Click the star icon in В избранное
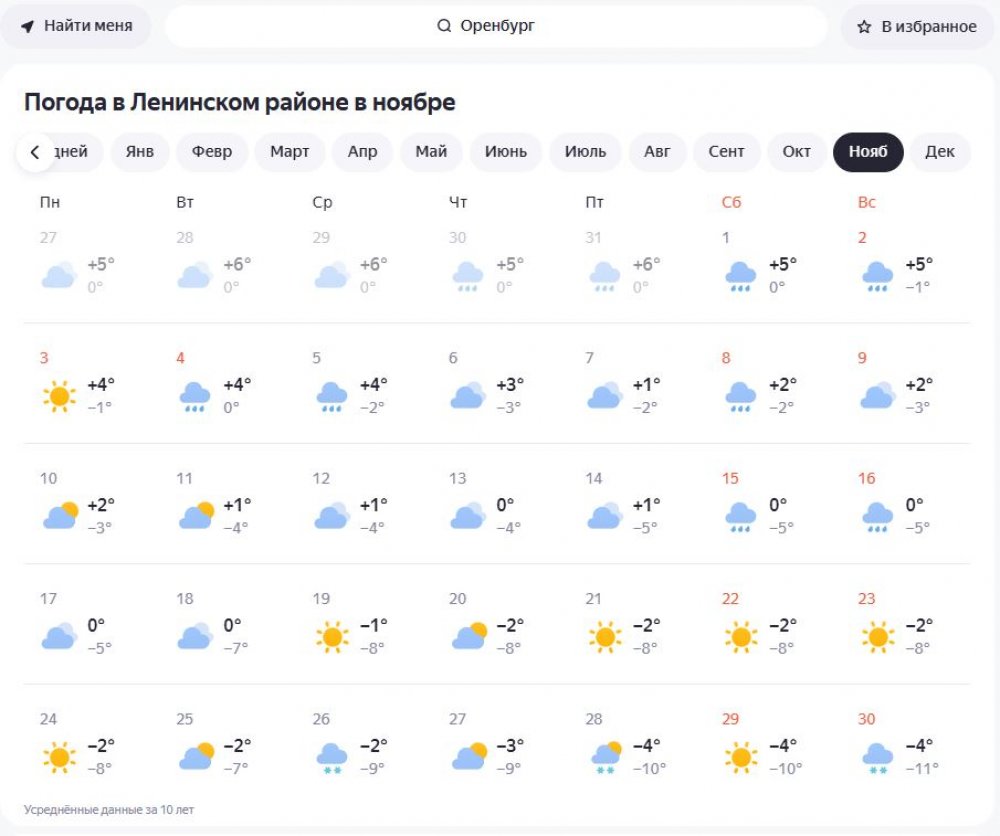 pos(864,27)
